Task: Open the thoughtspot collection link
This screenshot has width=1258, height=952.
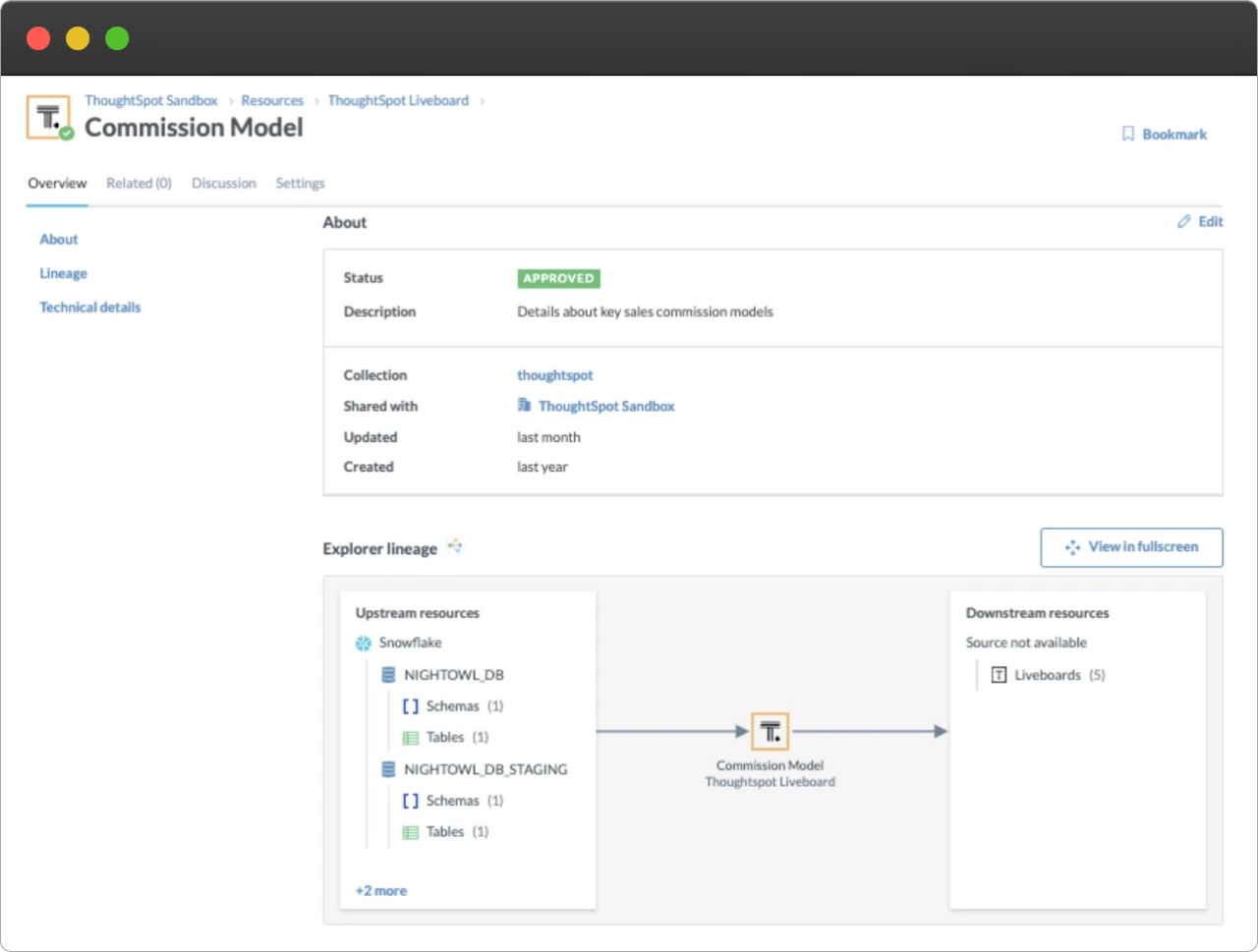Action: coord(555,375)
